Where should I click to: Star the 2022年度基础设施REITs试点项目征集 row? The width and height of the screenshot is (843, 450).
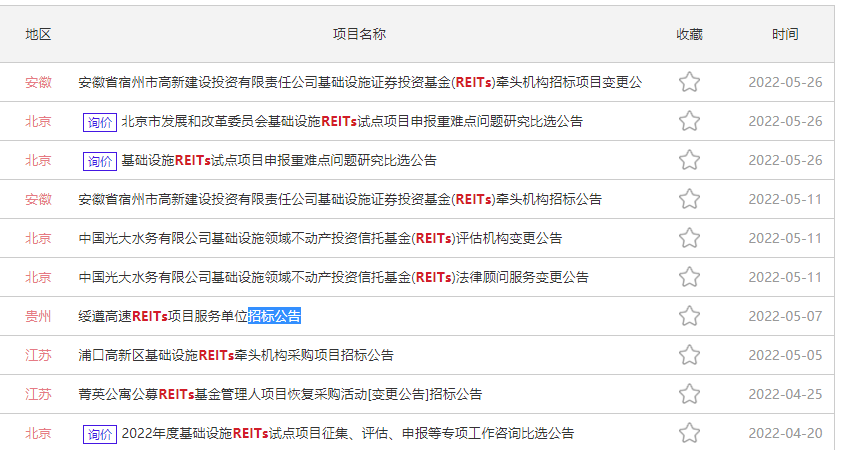[689, 433]
